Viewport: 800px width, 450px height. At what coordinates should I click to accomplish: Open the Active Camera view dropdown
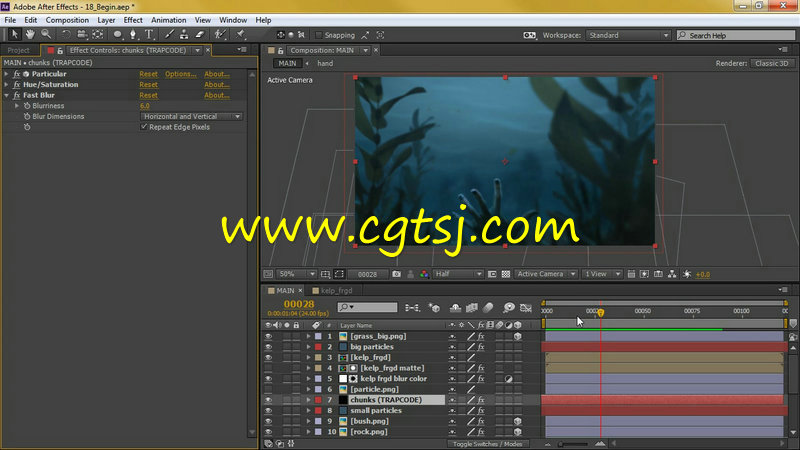(545, 274)
